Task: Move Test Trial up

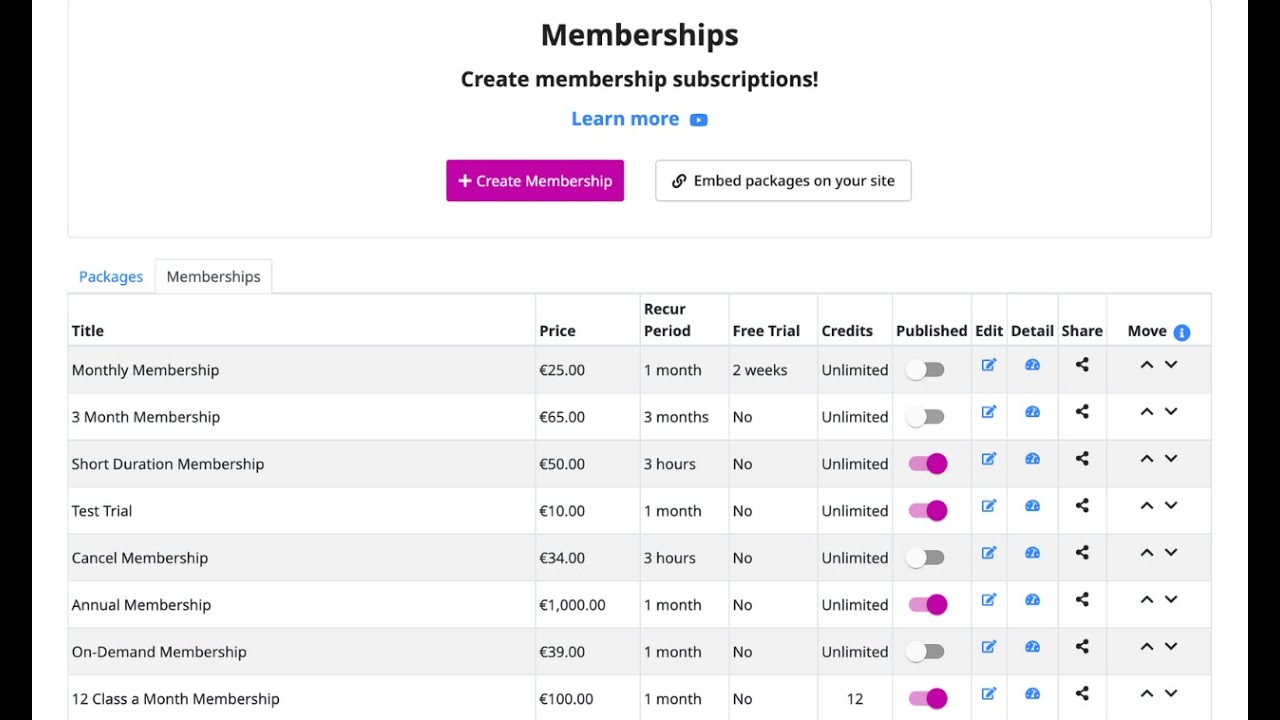Action: (1147, 506)
